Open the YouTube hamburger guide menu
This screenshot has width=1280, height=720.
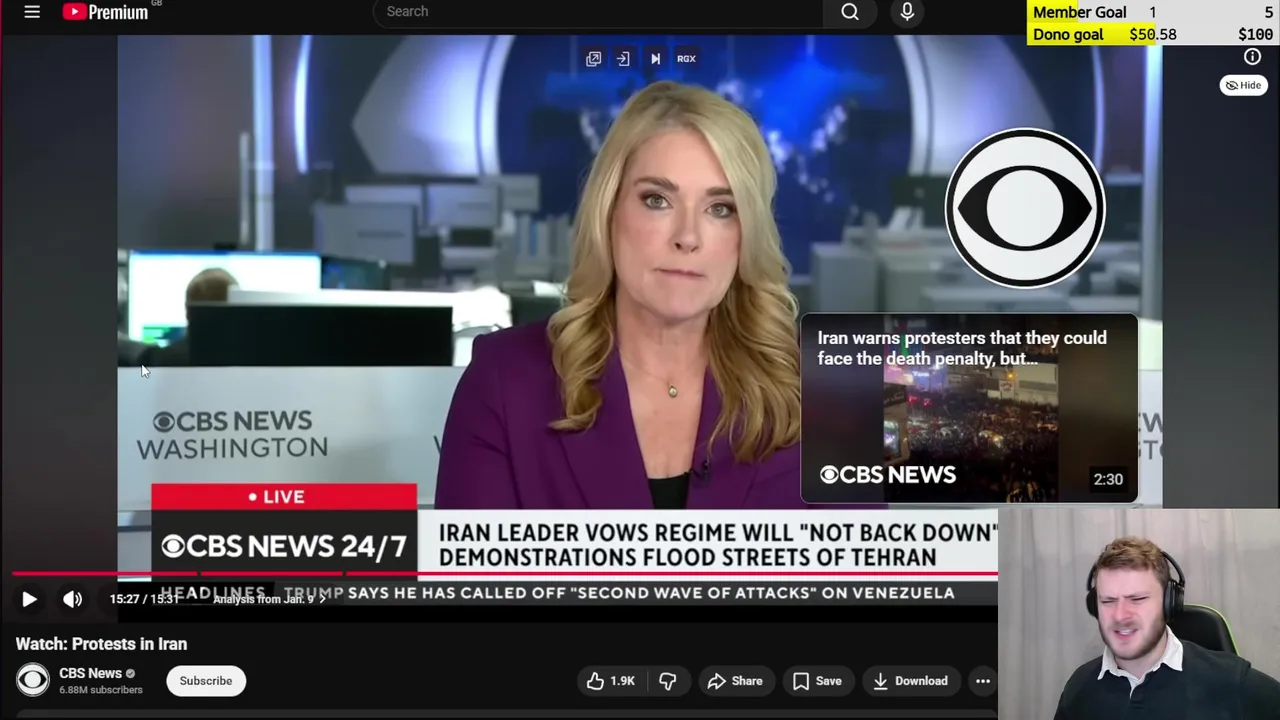click(32, 12)
